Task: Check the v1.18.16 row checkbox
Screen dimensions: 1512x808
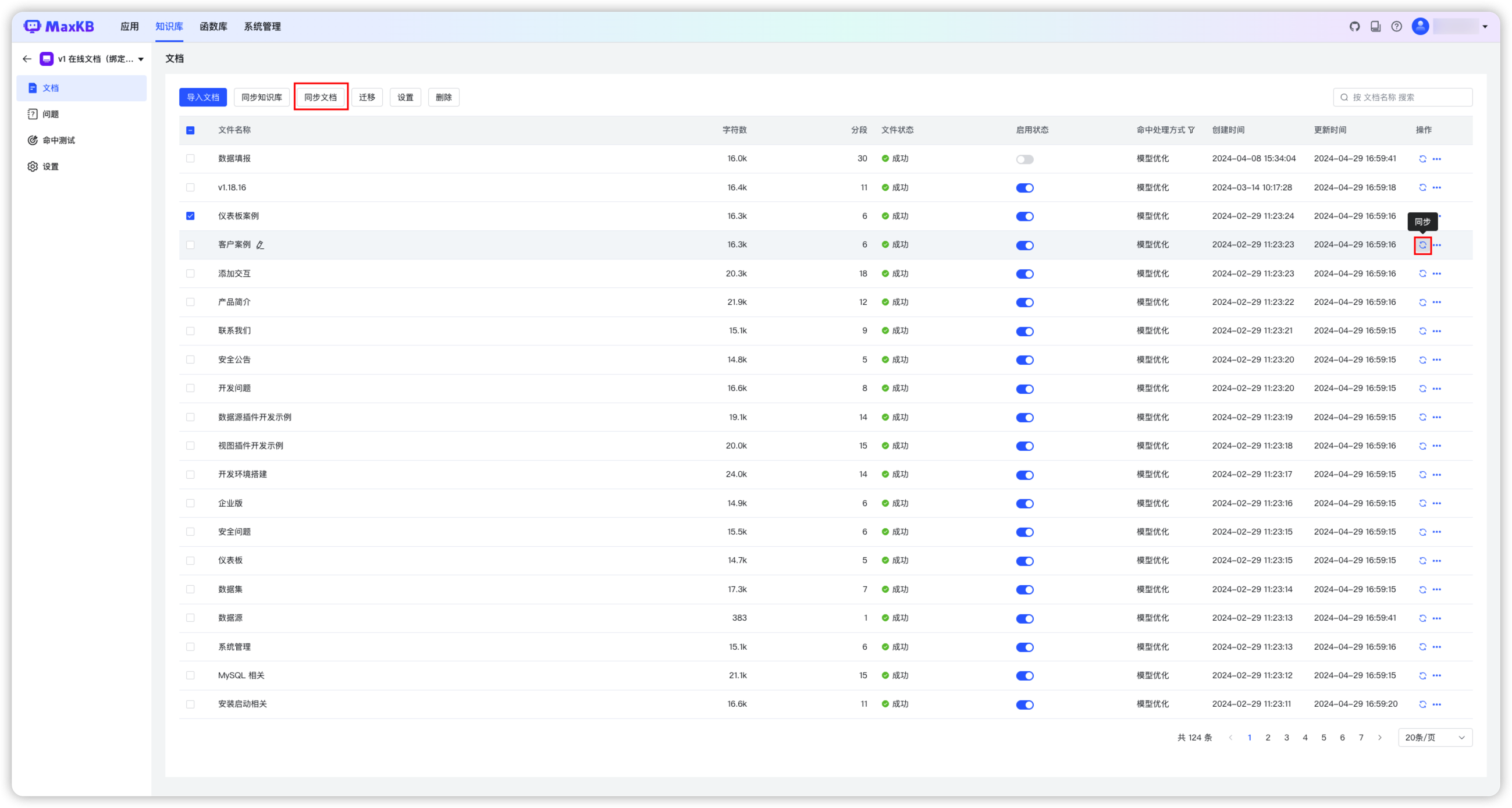Action: pyautogui.click(x=190, y=188)
